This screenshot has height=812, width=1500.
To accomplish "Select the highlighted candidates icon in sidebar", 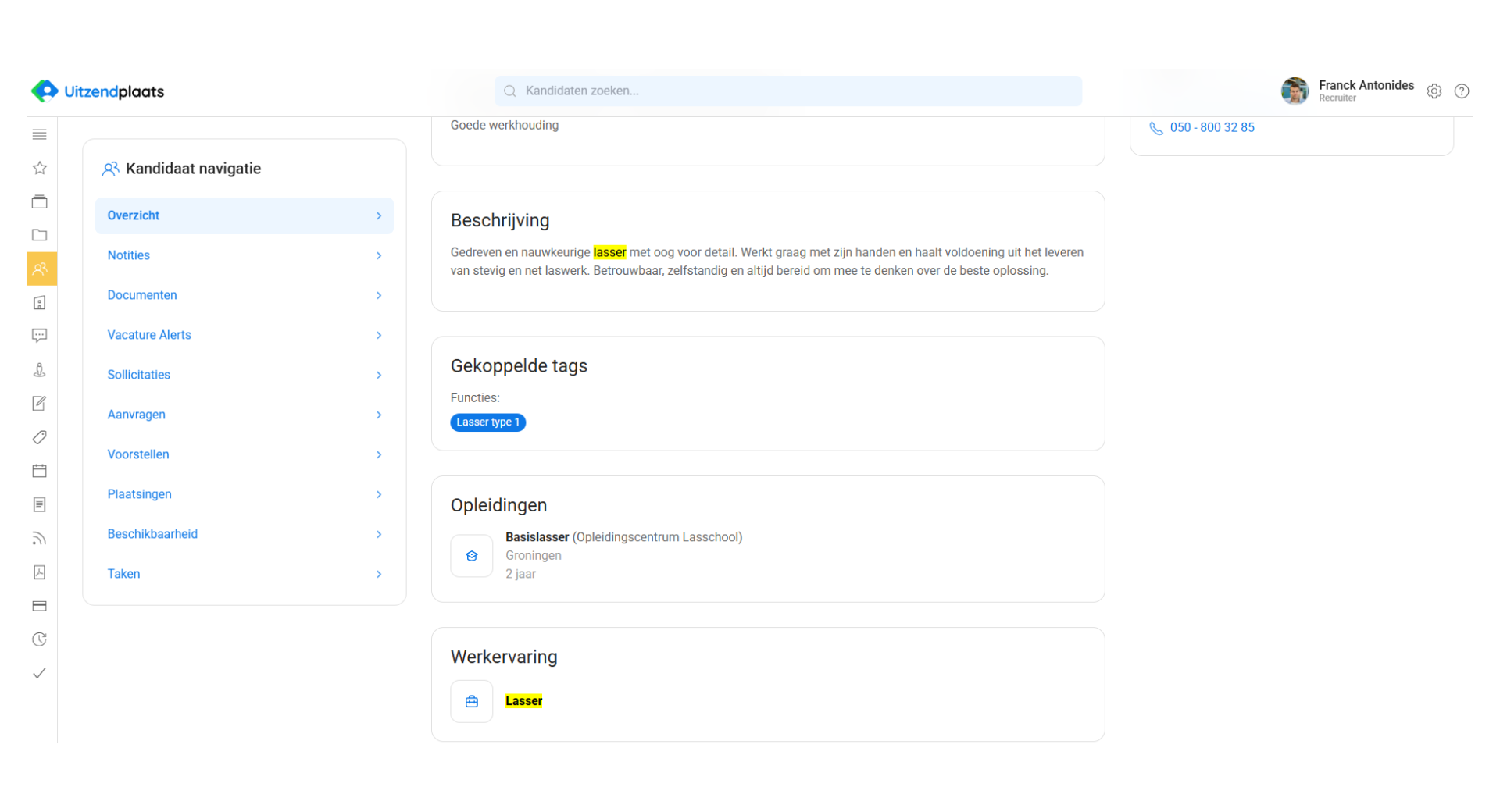I will click(41, 269).
